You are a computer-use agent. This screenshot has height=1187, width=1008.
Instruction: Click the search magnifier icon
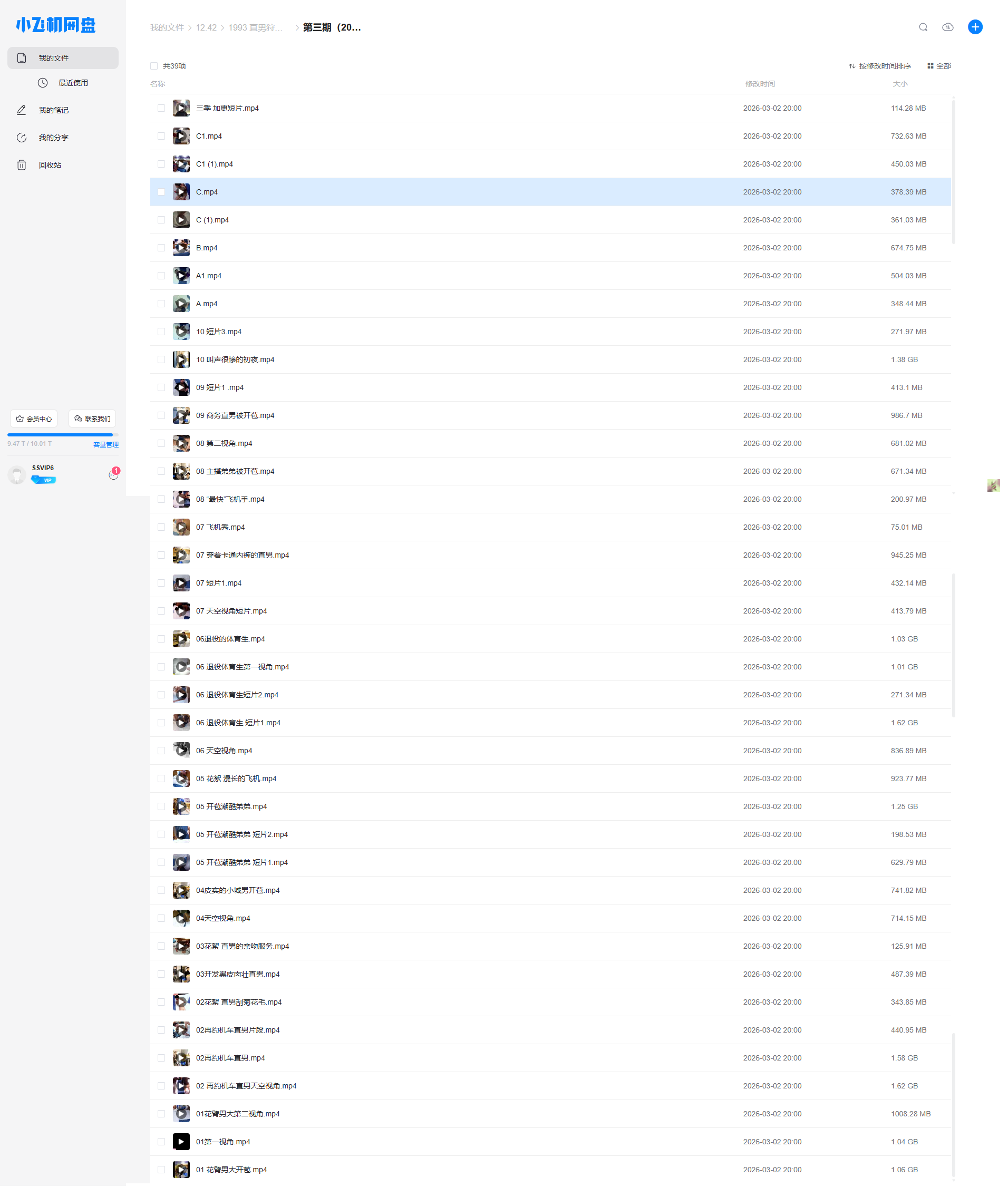923,27
